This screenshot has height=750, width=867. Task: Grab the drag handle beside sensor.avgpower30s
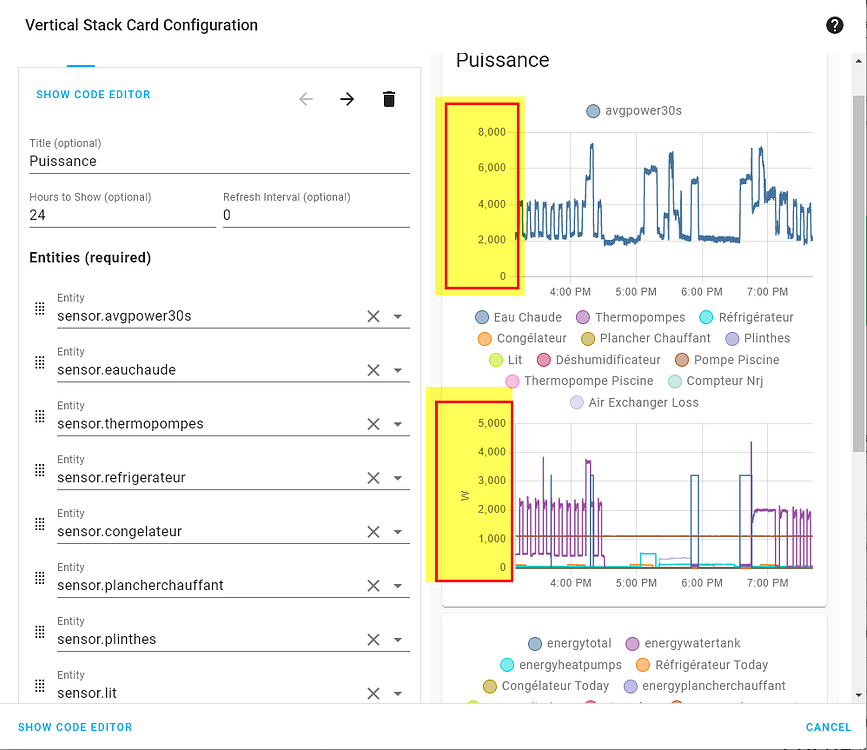tap(39, 308)
